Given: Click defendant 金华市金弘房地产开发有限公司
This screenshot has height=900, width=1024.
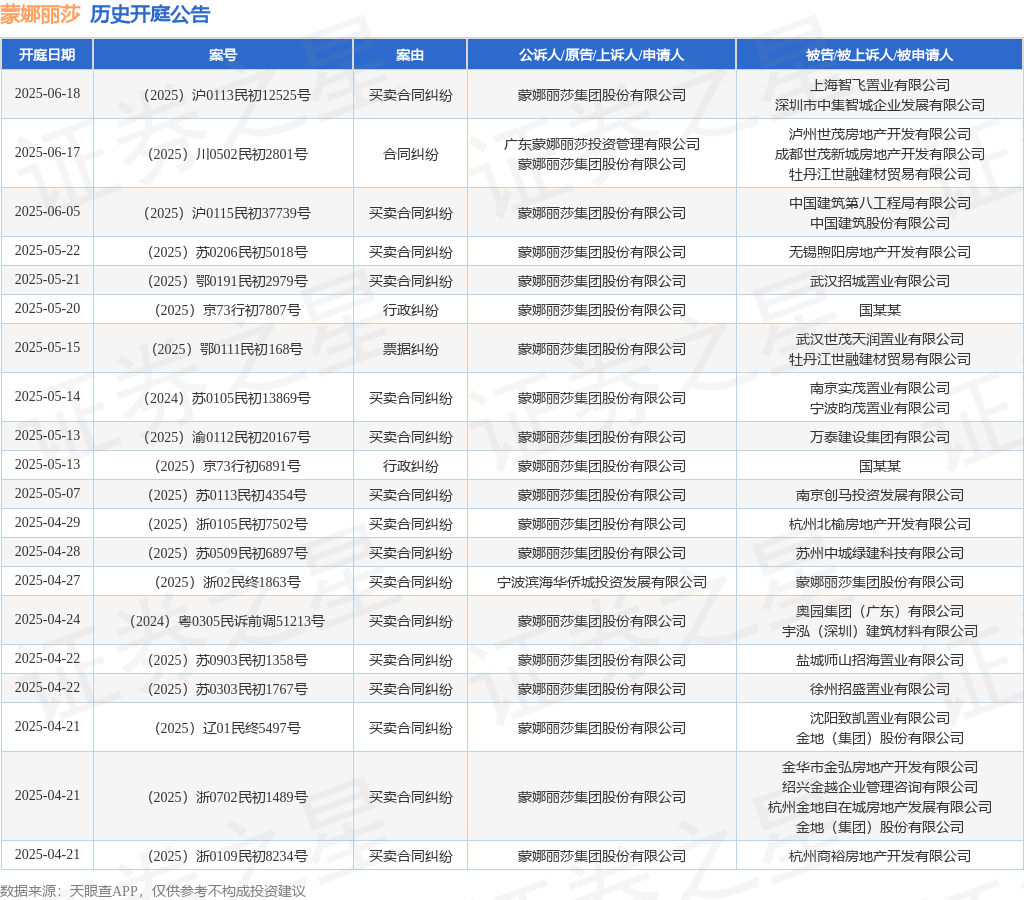Looking at the screenshot, I should pyautogui.click(x=880, y=767).
